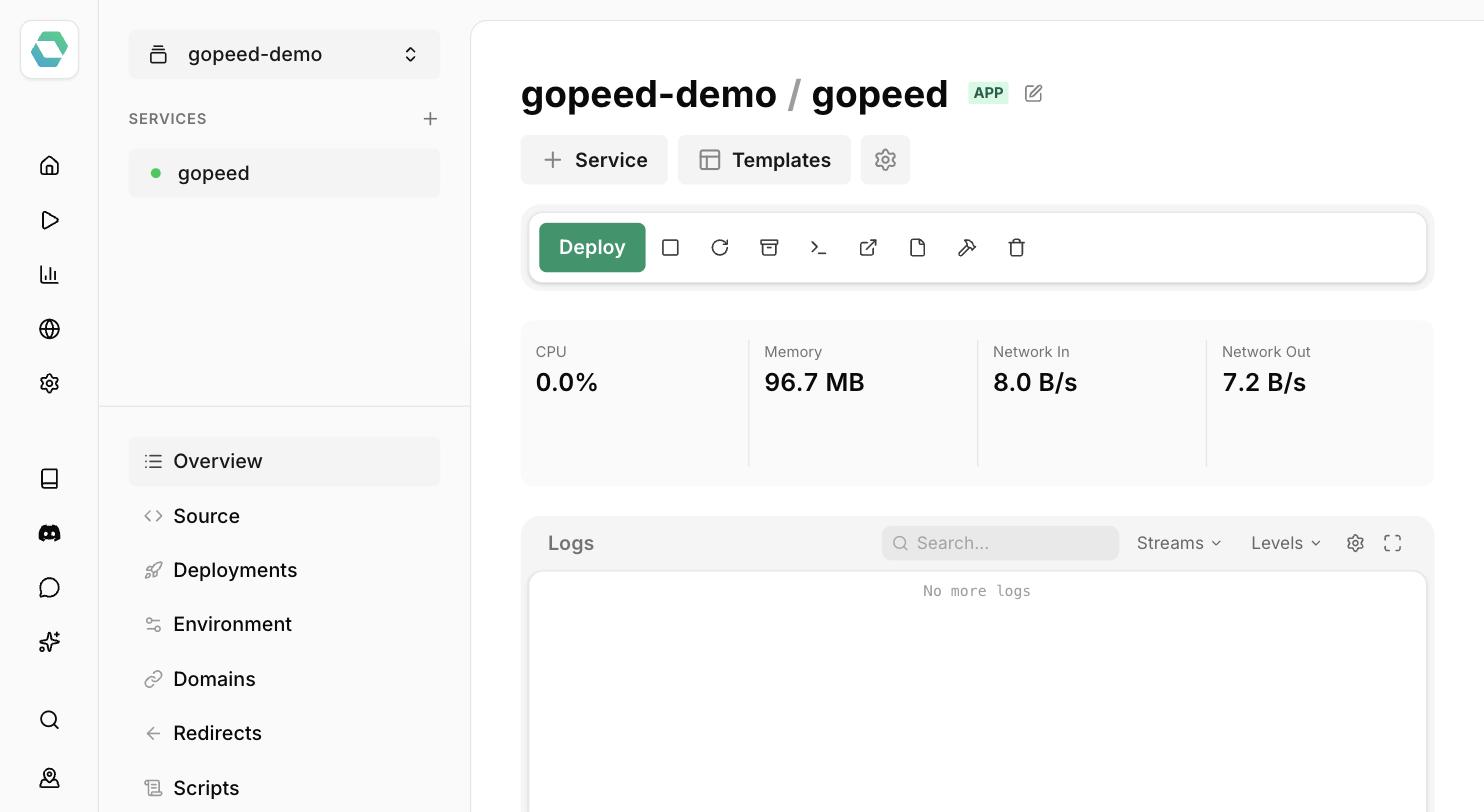Image resolution: width=1484 pixels, height=812 pixels.
Task: Open the globe icon in the left rail
Action: click(x=49, y=329)
